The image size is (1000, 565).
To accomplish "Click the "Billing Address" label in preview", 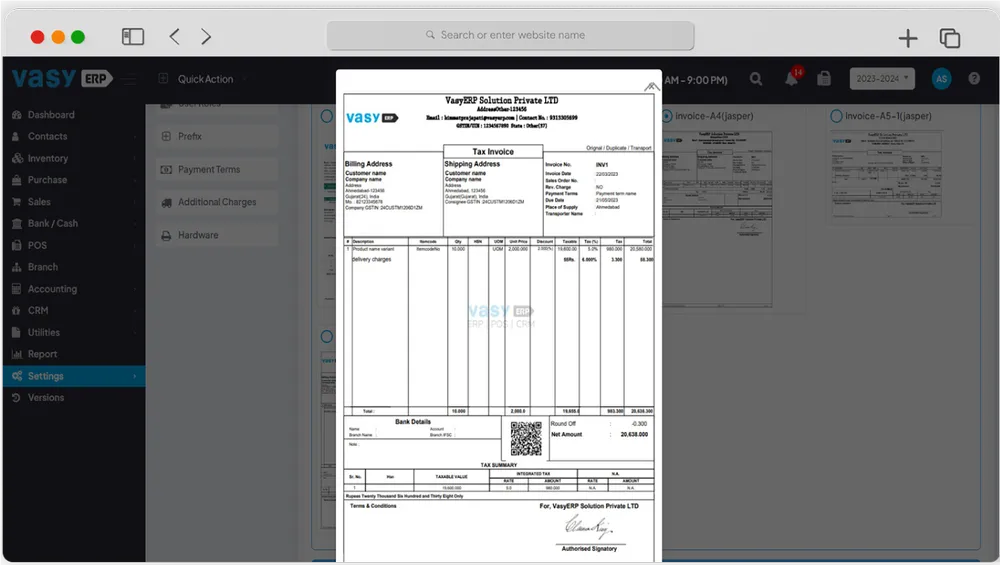I will [369, 164].
